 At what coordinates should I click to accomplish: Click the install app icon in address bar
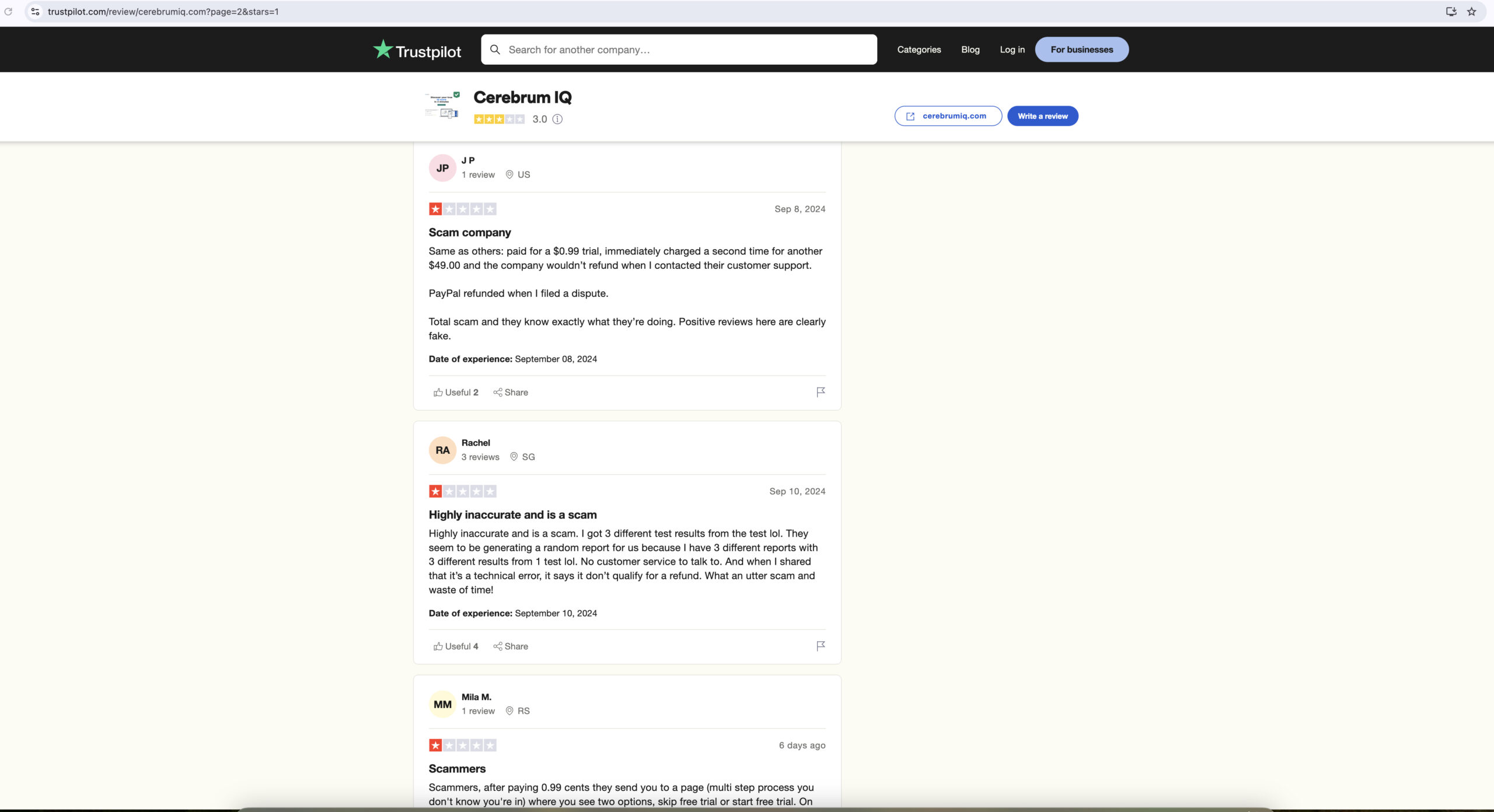[1451, 12]
